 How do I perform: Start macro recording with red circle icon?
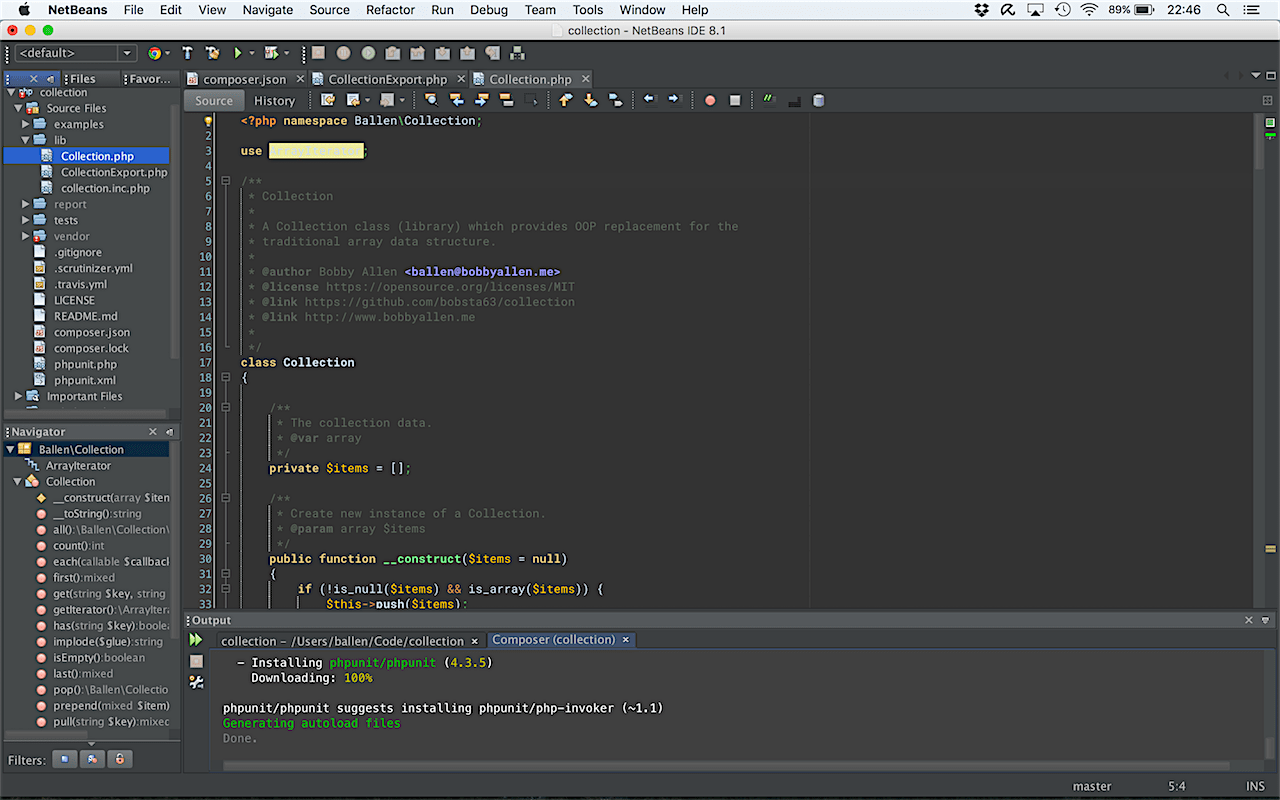coord(710,101)
